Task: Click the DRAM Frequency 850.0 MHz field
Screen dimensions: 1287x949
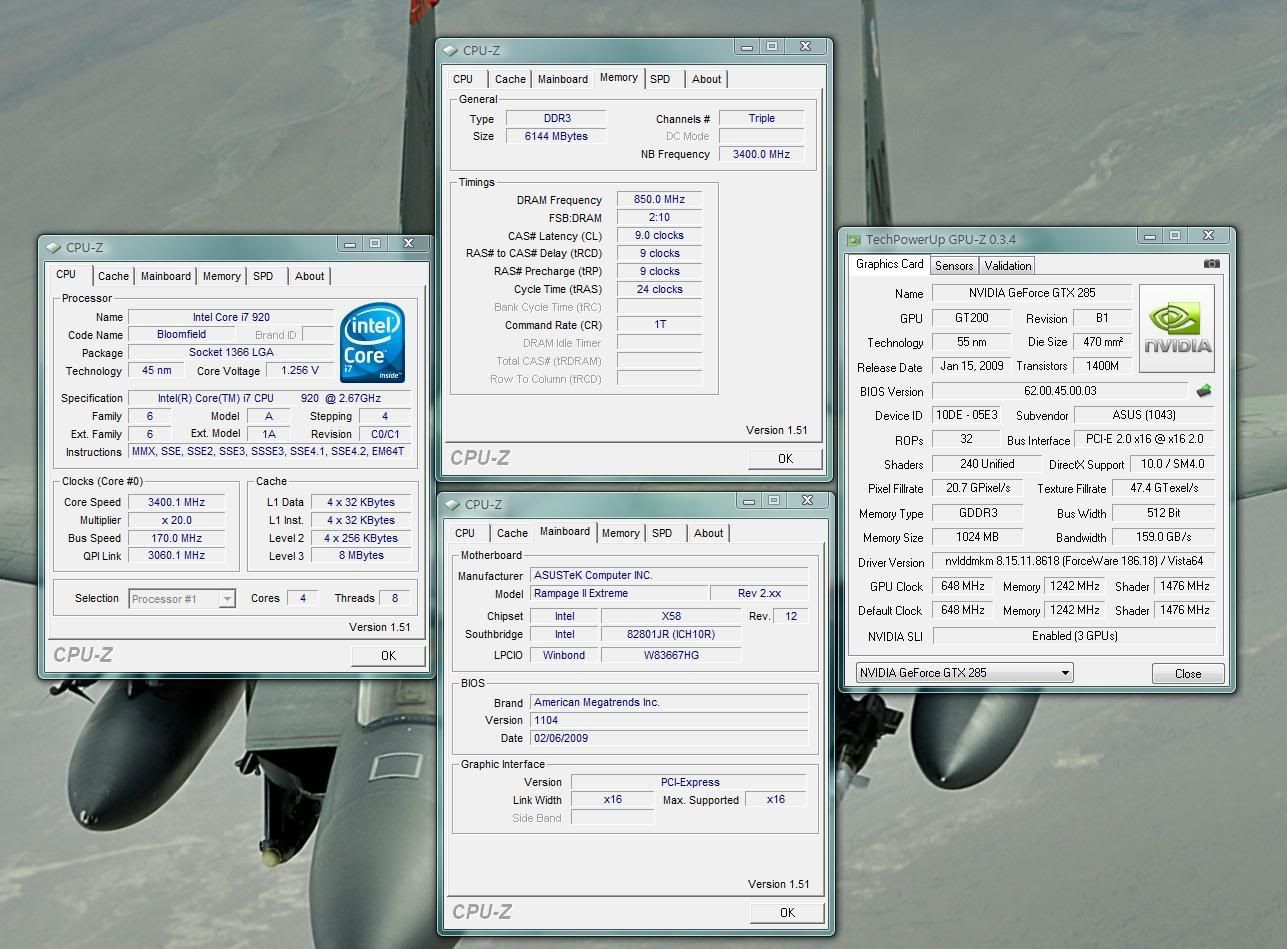Action: click(660, 199)
